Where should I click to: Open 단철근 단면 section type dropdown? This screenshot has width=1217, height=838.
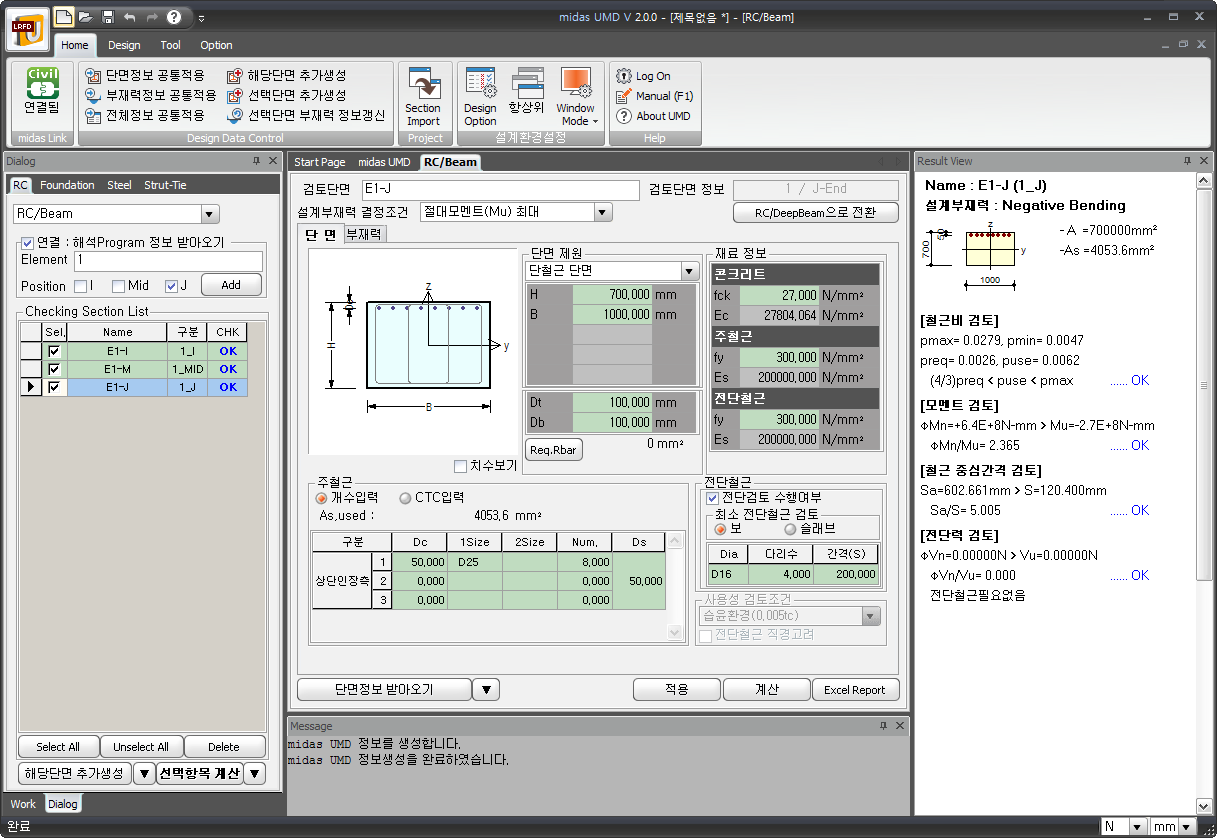(x=689, y=271)
